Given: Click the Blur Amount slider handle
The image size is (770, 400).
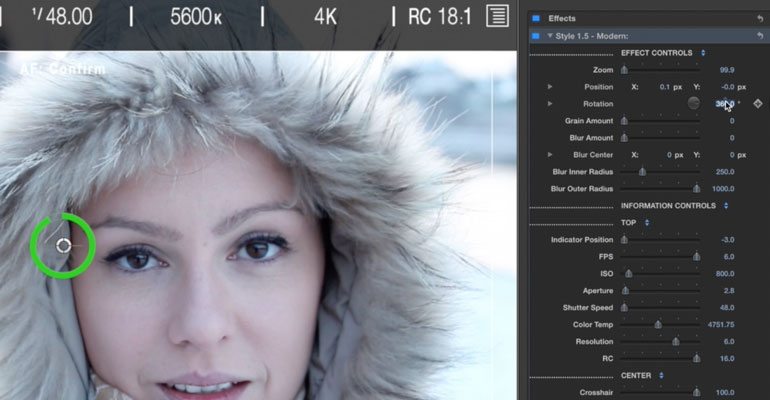Looking at the screenshot, I should pyautogui.click(x=624, y=138).
